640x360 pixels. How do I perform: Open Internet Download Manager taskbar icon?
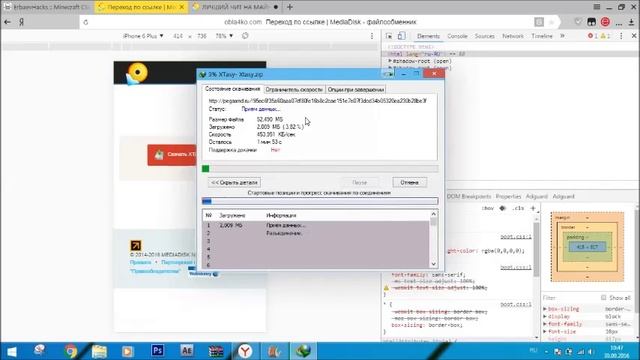coord(303,351)
